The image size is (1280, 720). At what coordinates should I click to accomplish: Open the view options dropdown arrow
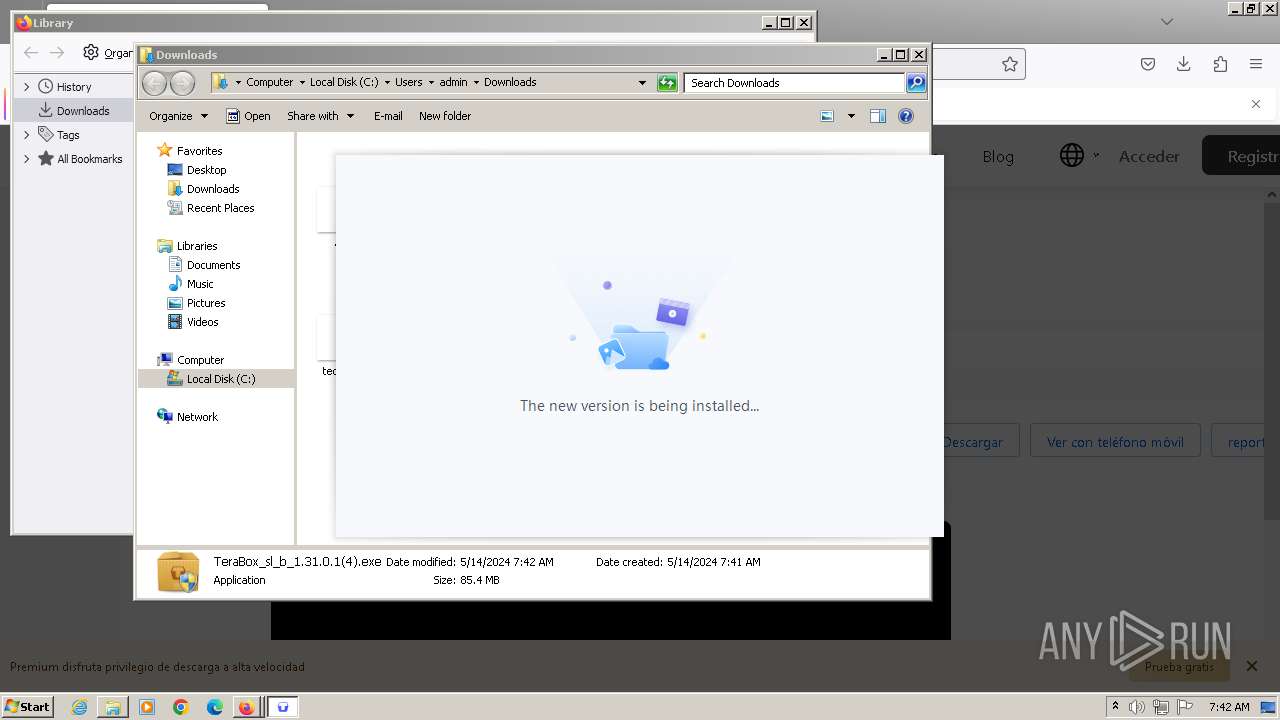click(851, 116)
